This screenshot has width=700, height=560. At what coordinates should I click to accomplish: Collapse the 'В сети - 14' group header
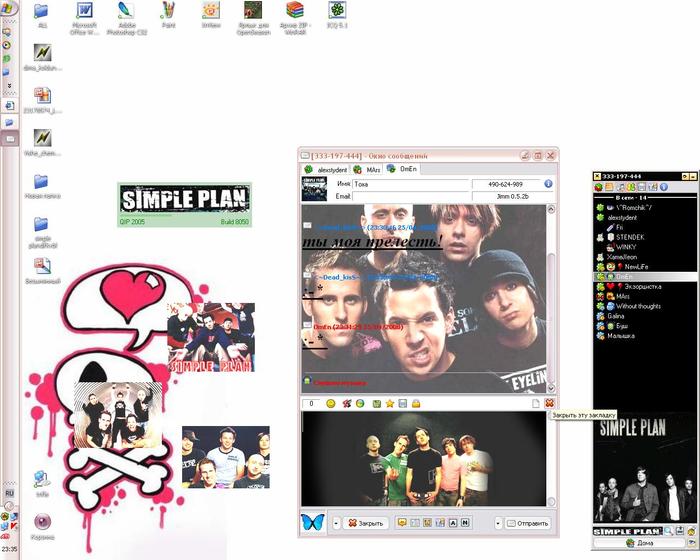point(645,198)
